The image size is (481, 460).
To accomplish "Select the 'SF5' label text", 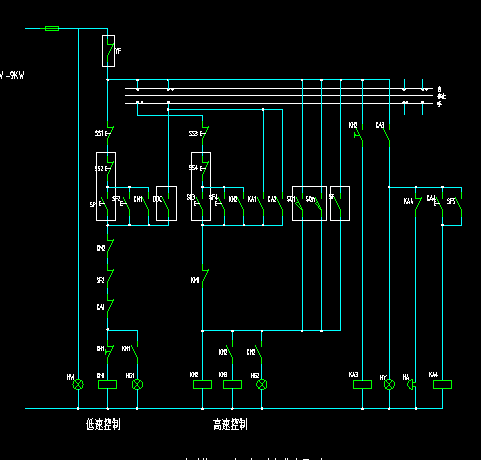I will [x=451, y=201].
